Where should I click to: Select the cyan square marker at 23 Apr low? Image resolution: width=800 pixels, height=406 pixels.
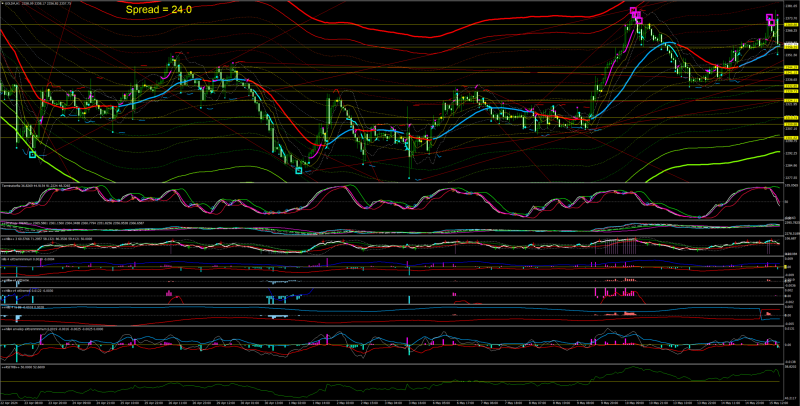[33, 155]
